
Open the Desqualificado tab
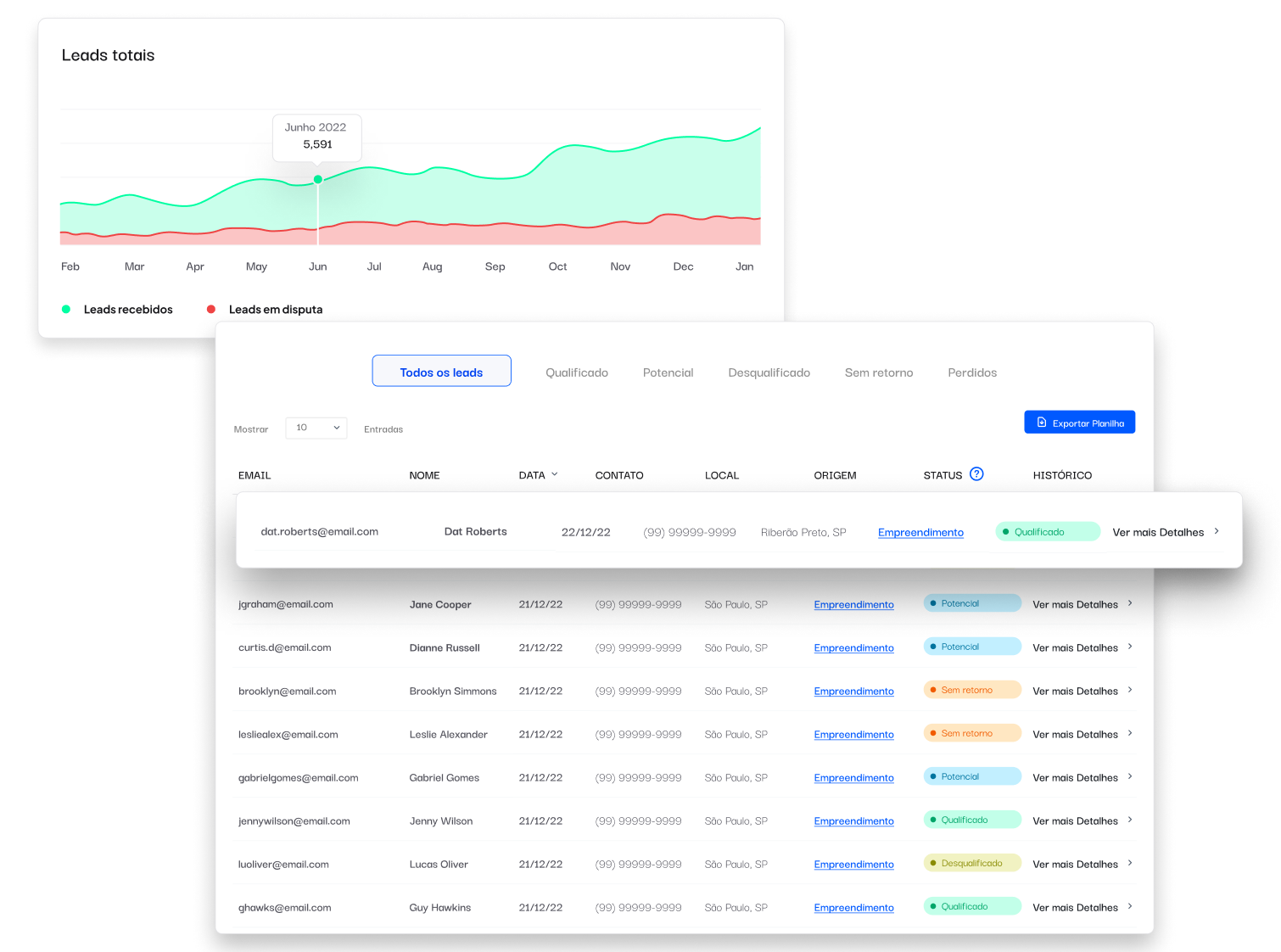pyautogui.click(x=769, y=372)
